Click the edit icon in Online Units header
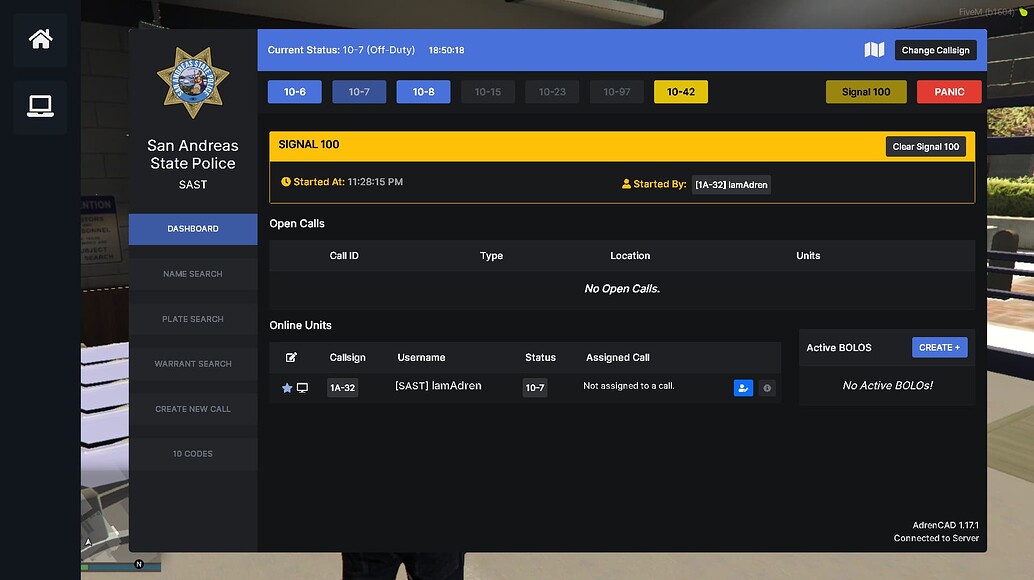The height and width of the screenshot is (580, 1034). tap(291, 358)
